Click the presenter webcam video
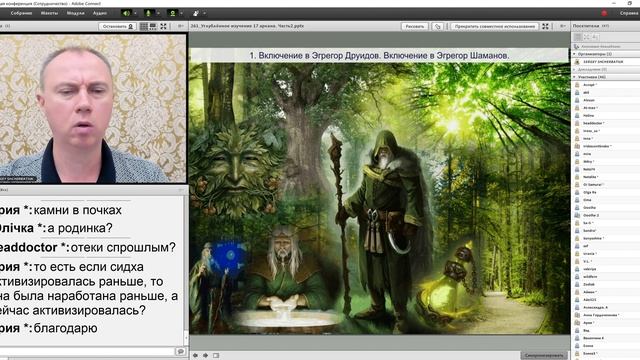 point(93,109)
